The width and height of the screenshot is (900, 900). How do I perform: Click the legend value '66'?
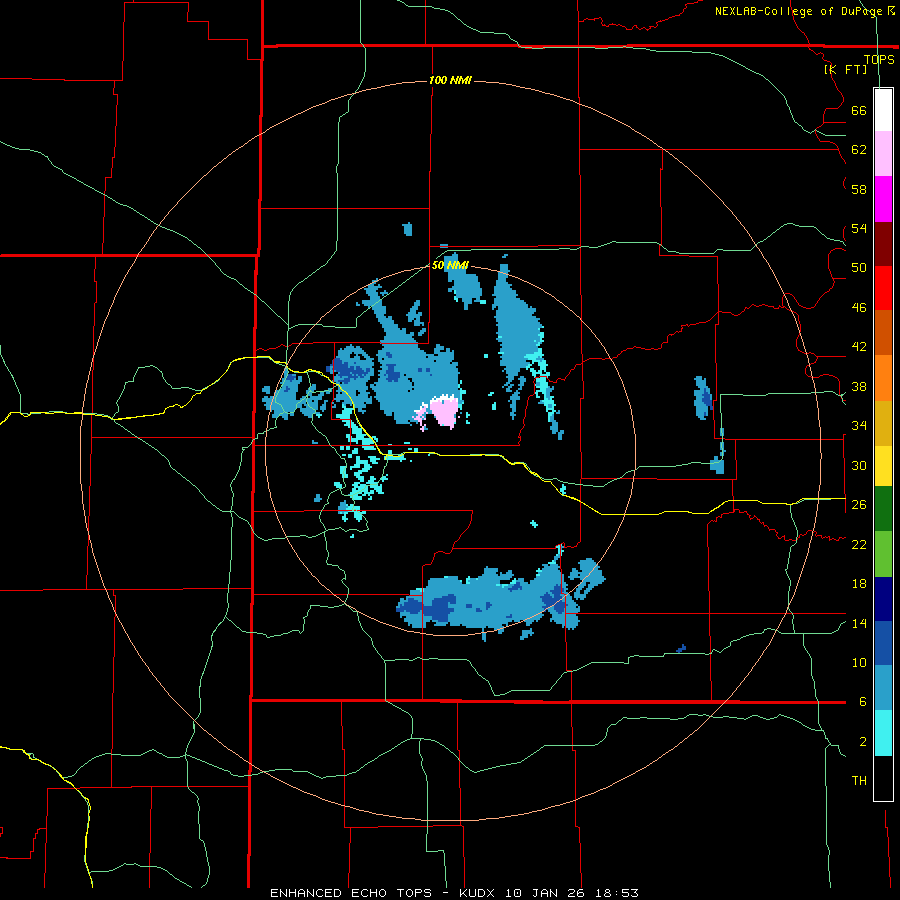pos(859,110)
